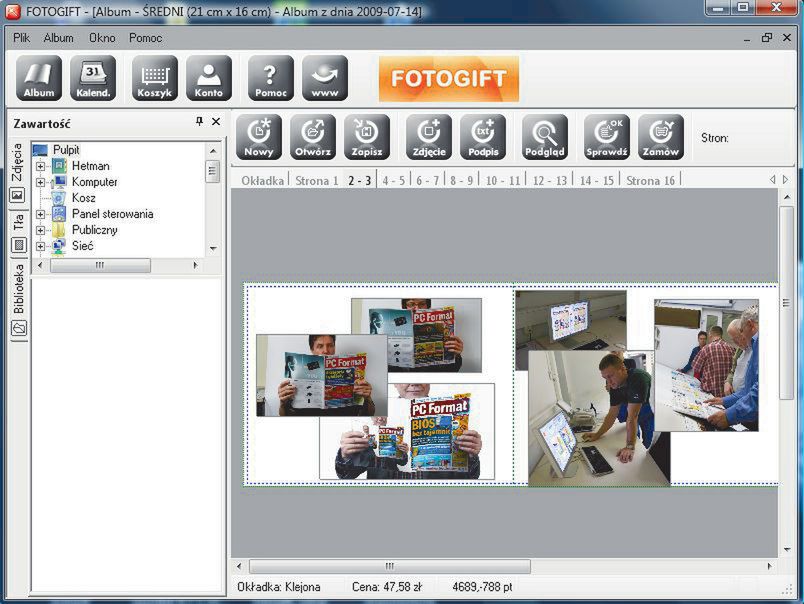Add a caption with Podpis button

(483, 137)
